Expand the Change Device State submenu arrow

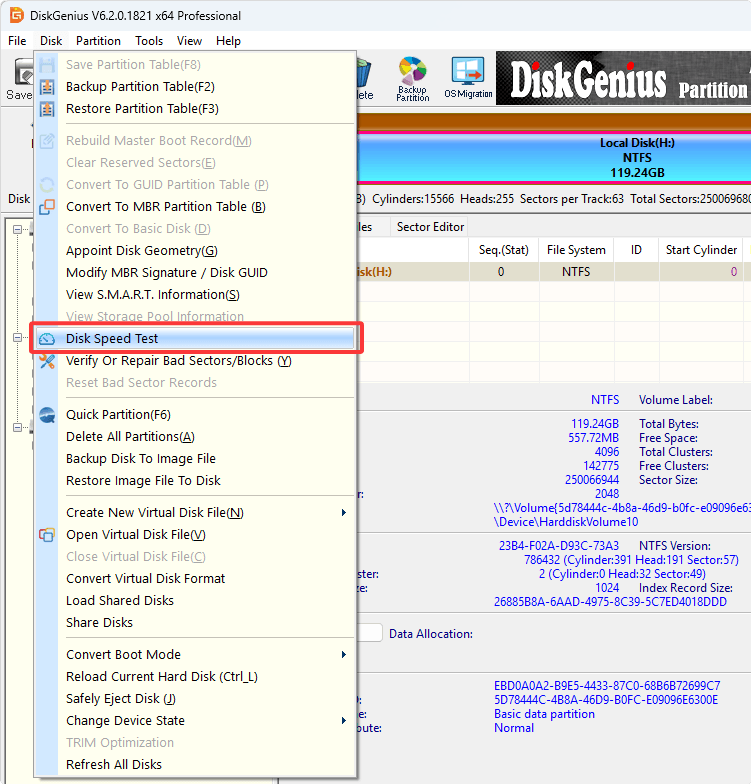[x=344, y=720]
